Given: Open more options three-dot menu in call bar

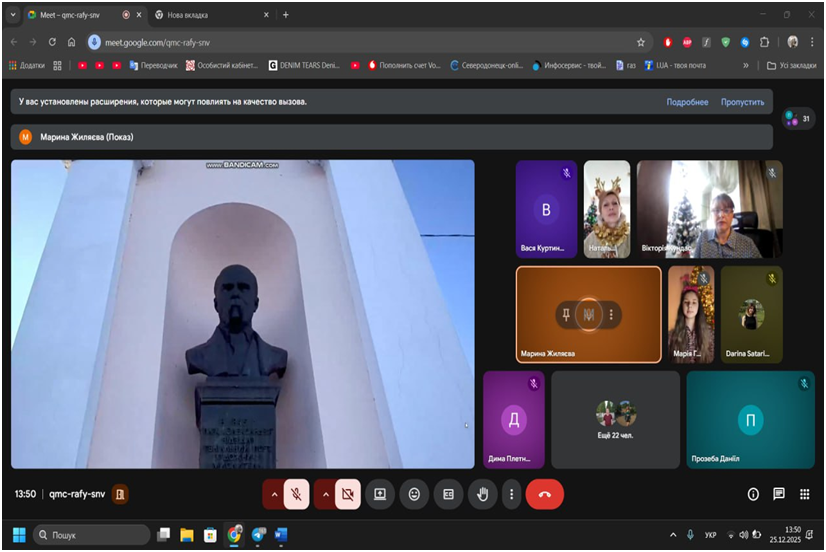Looking at the screenshot, I should (x=512, y=494).
